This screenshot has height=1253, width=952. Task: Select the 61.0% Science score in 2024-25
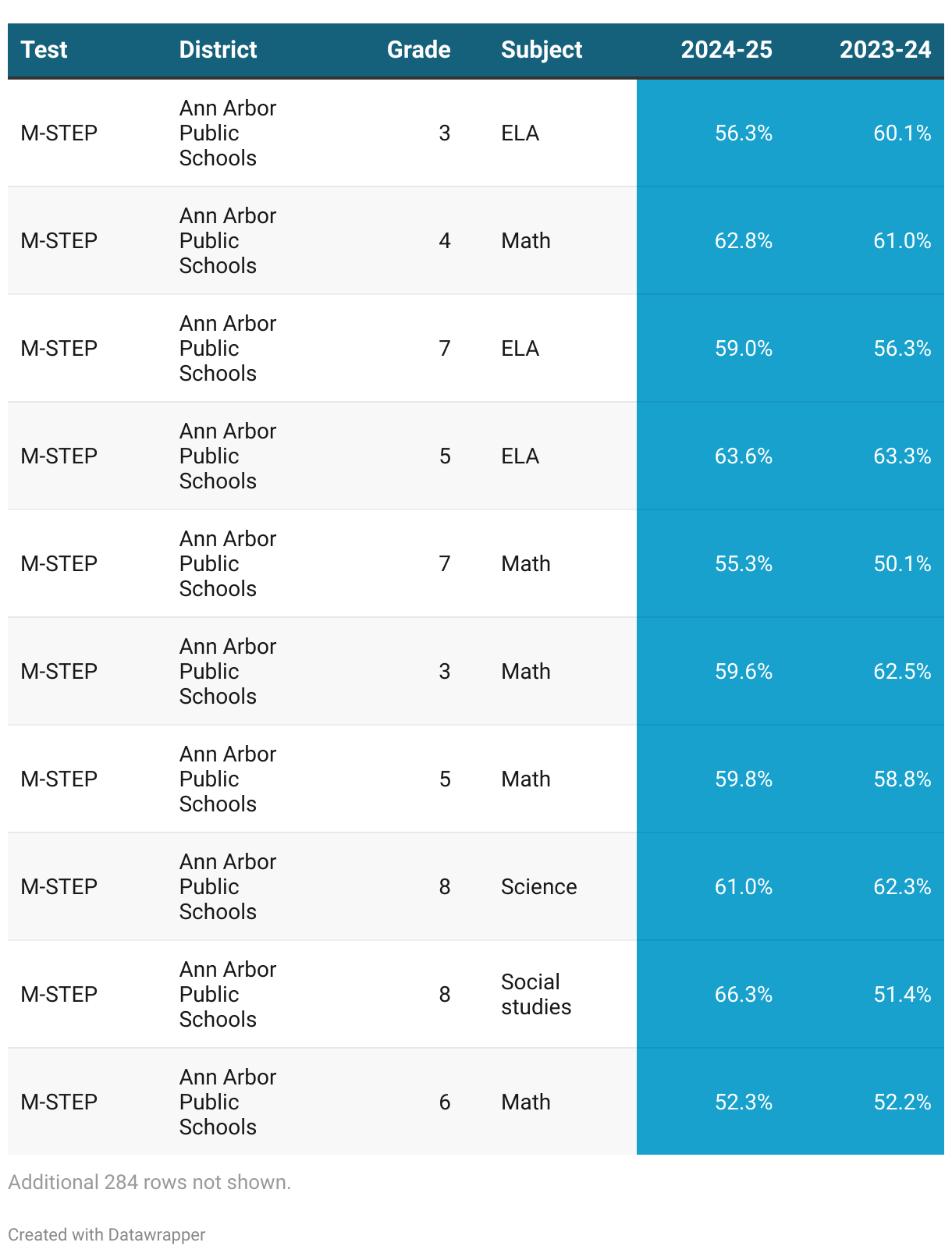coord(743,887)
